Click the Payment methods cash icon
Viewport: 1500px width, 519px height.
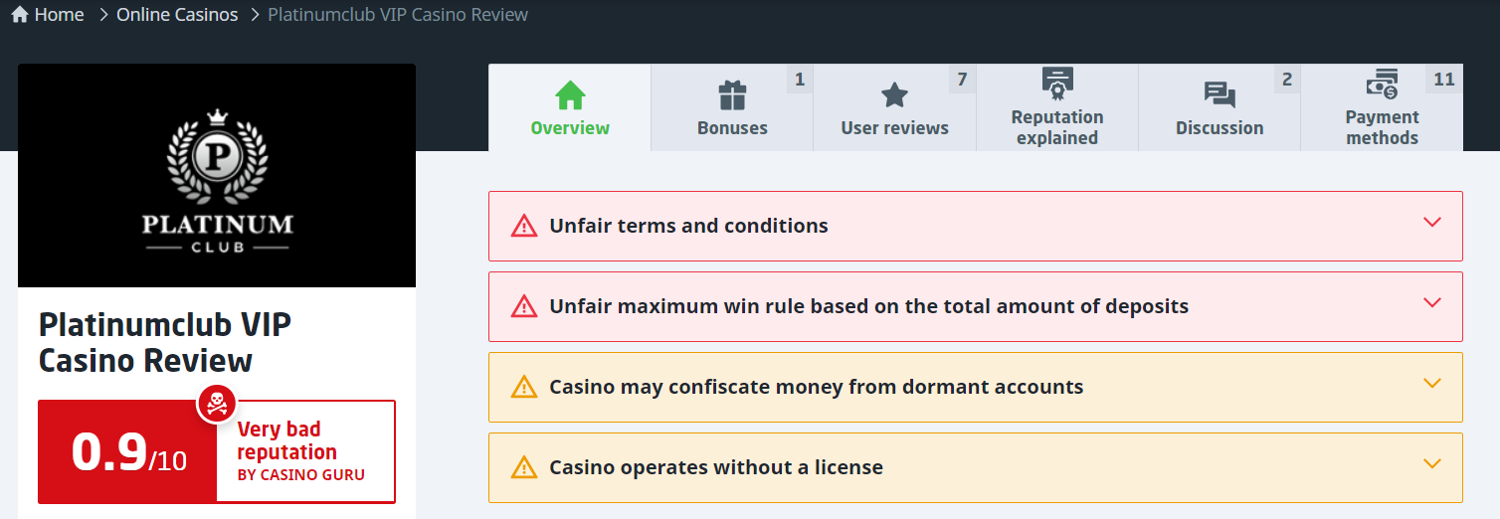[1382, 84]
